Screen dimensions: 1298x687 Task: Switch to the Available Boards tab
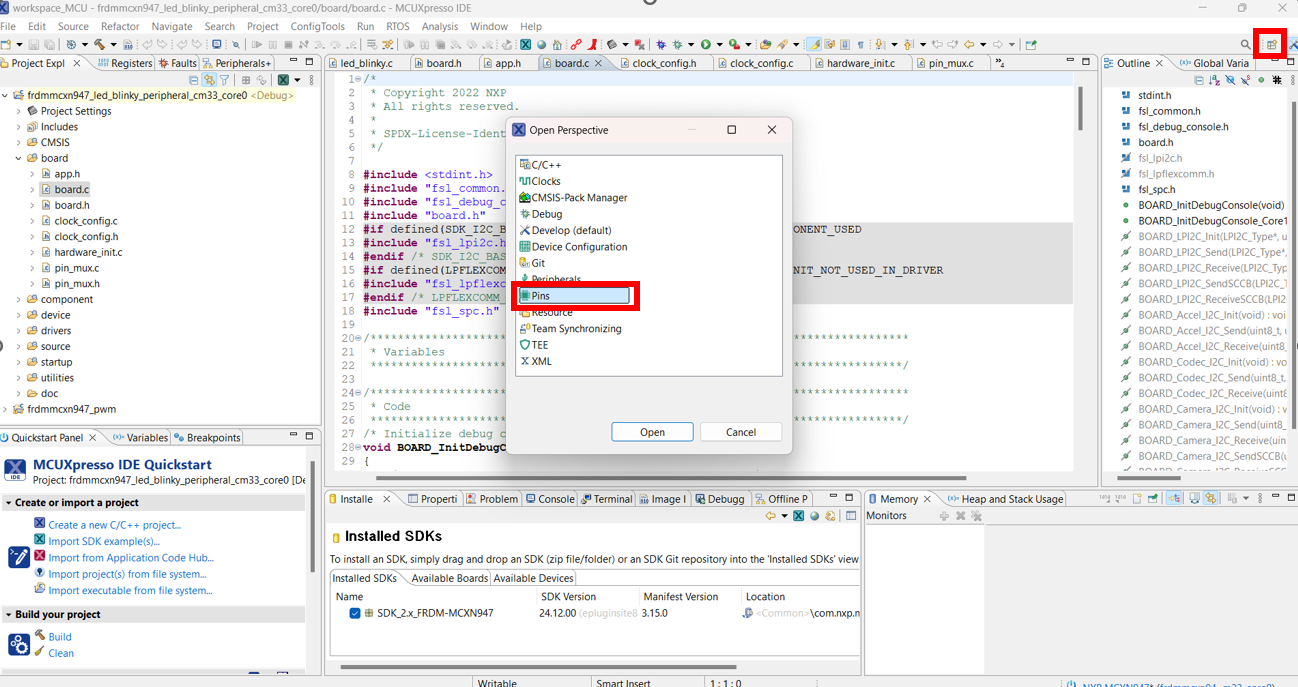click(449, 578)
